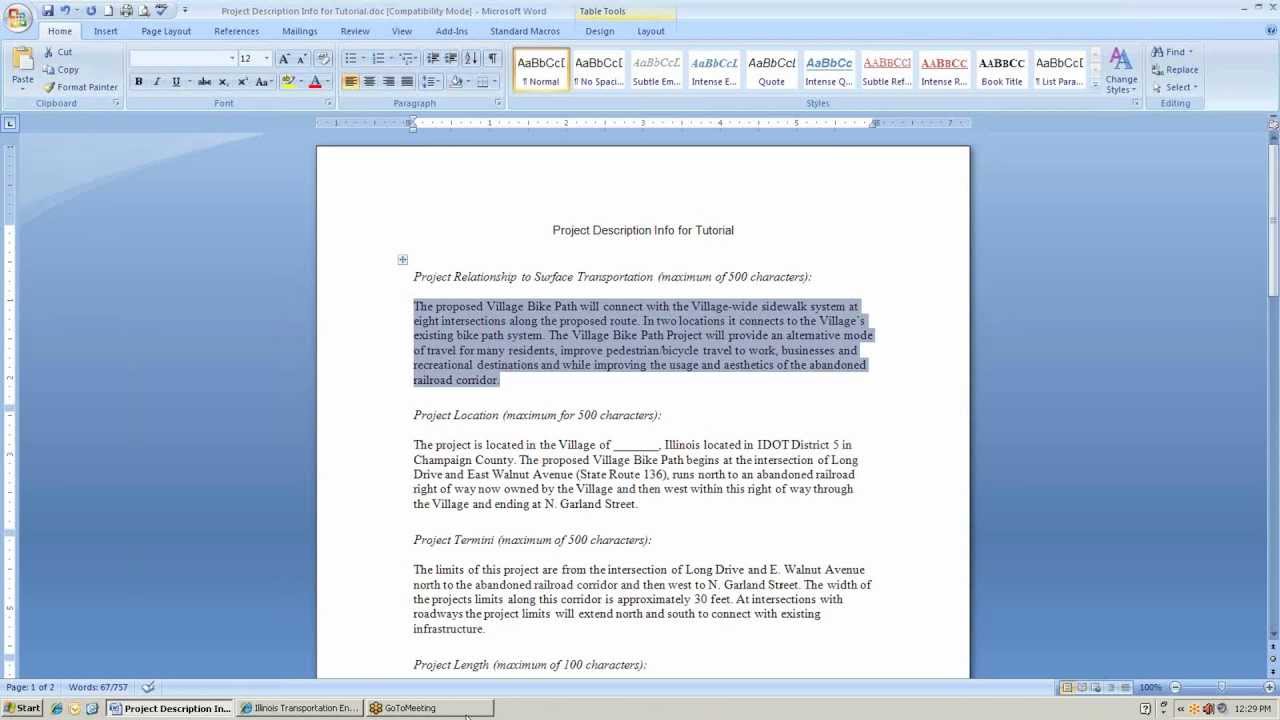Click the ruler tab selector
1280x720 pixels.
click(10, 124)
